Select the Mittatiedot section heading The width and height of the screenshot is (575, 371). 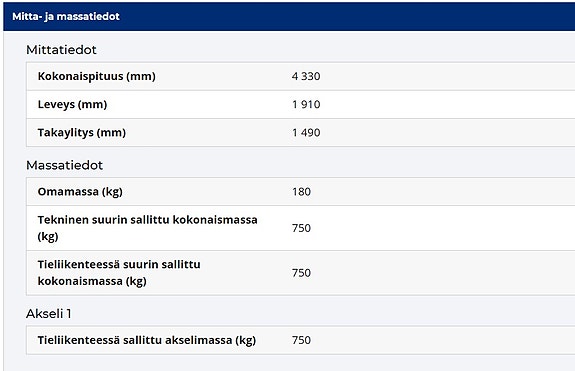pyautogui.click(x=61, y=50)
